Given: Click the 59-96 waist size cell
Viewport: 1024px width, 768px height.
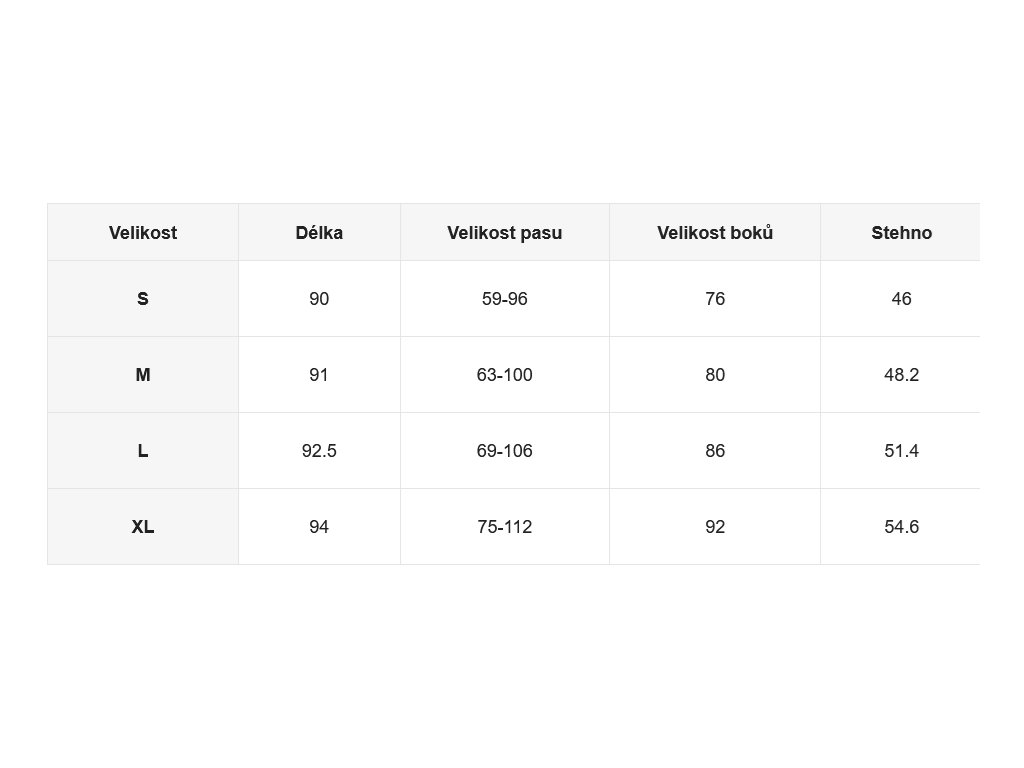Looking at the screenshot, I should 505,298.
